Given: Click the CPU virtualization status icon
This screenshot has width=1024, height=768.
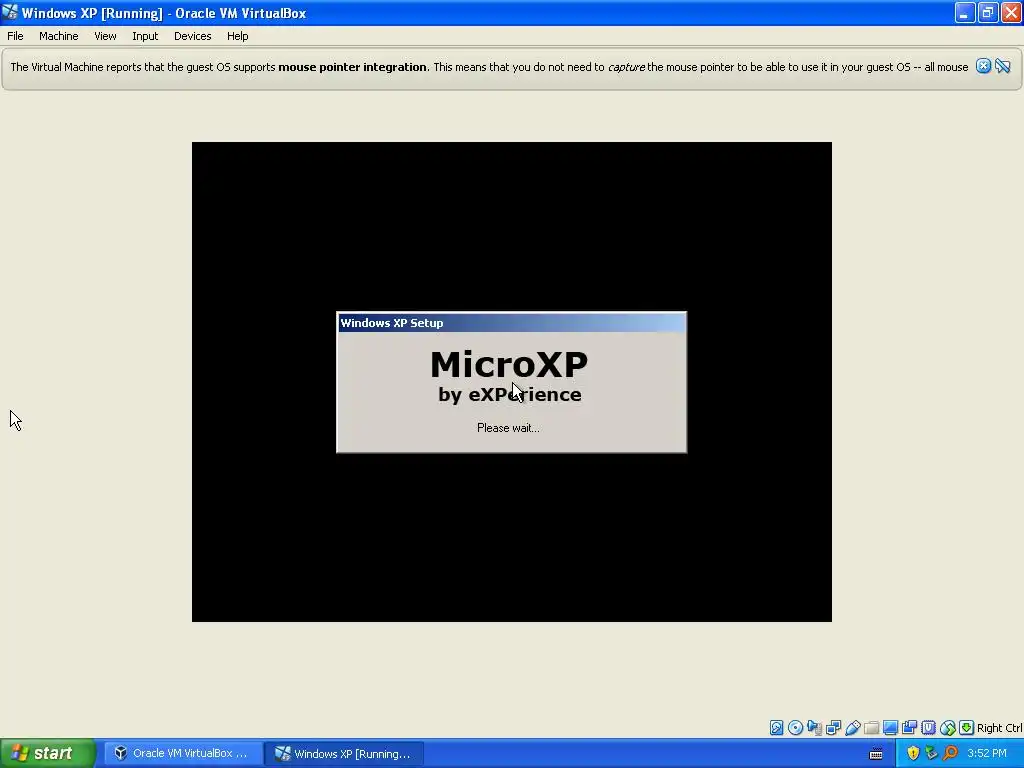Looking at the screenshot, I should click(x=928, y=728).
